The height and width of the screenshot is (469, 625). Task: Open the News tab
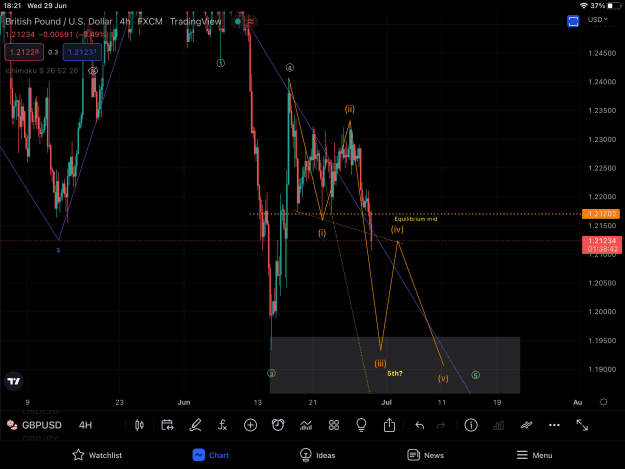(425, 455)
